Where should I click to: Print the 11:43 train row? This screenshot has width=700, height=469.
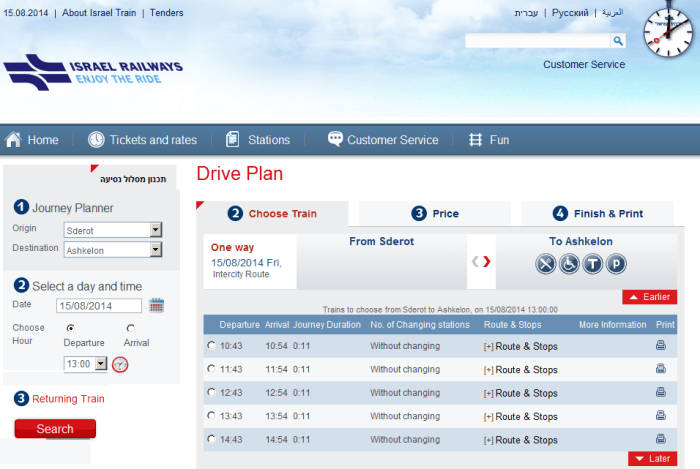point(661,369)
